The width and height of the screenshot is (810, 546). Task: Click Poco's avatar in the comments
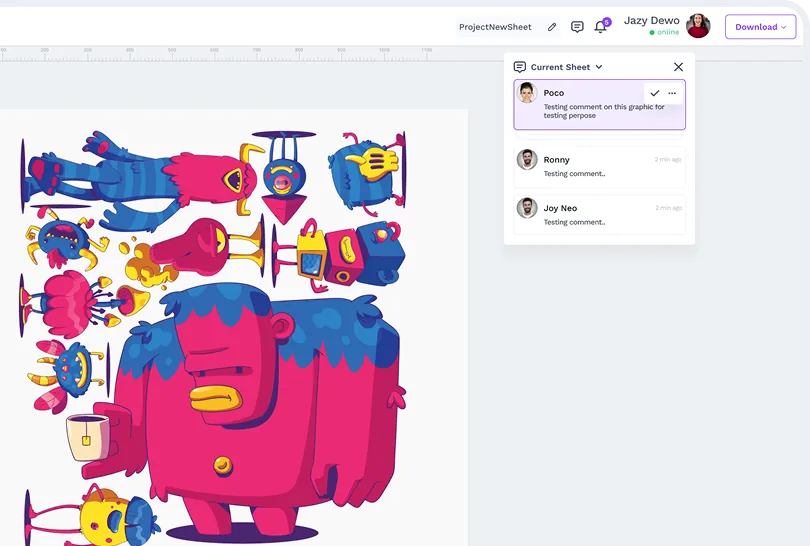(527, 93)
